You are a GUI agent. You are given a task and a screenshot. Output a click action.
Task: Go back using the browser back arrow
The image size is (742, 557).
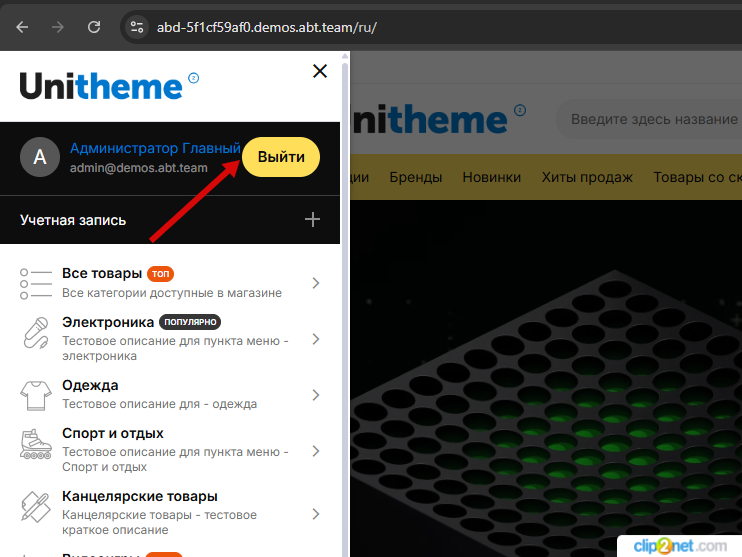22,27
